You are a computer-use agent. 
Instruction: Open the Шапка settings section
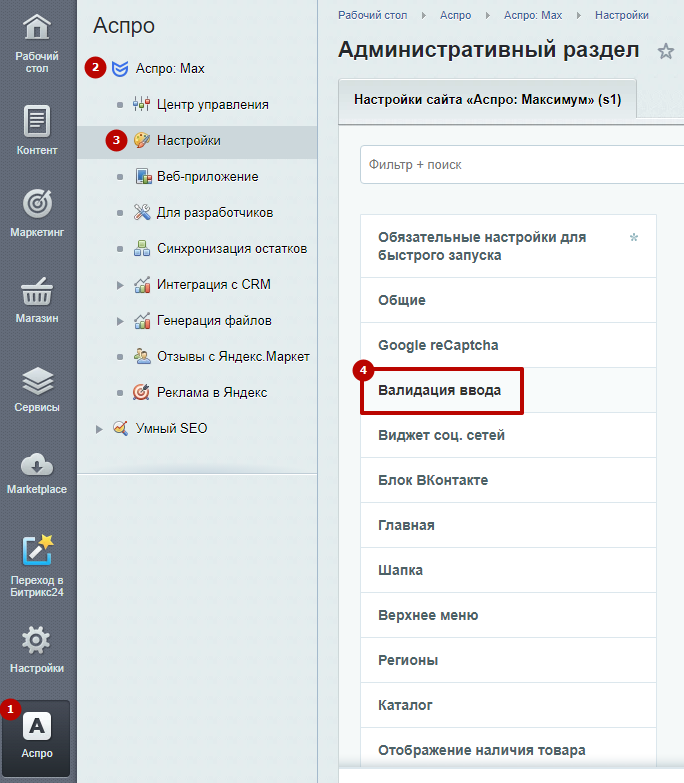(508, 570)
